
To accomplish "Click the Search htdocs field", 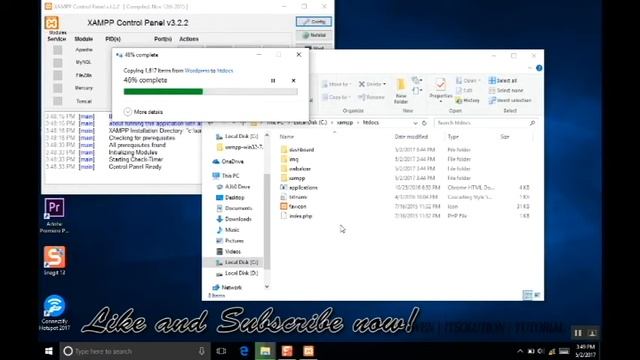I will click(x=485, y=123).
